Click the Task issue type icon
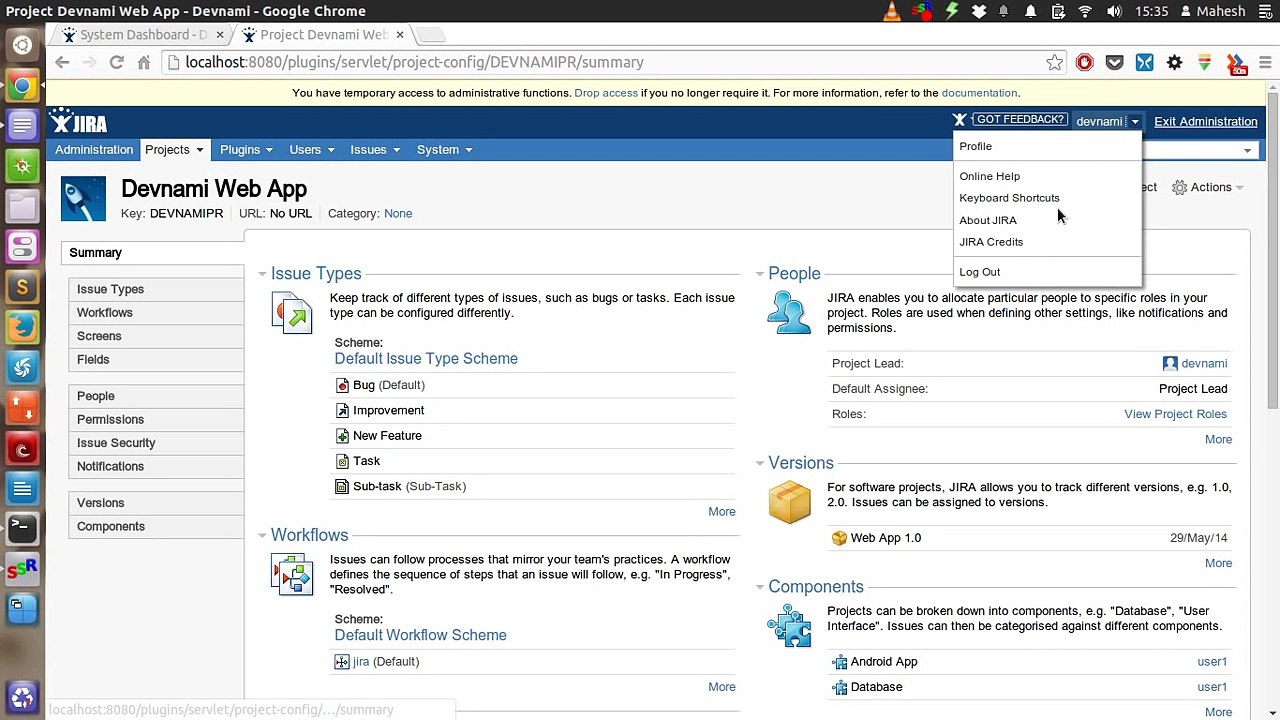The height and width of the screenshot is (720, 1280). 342,461
